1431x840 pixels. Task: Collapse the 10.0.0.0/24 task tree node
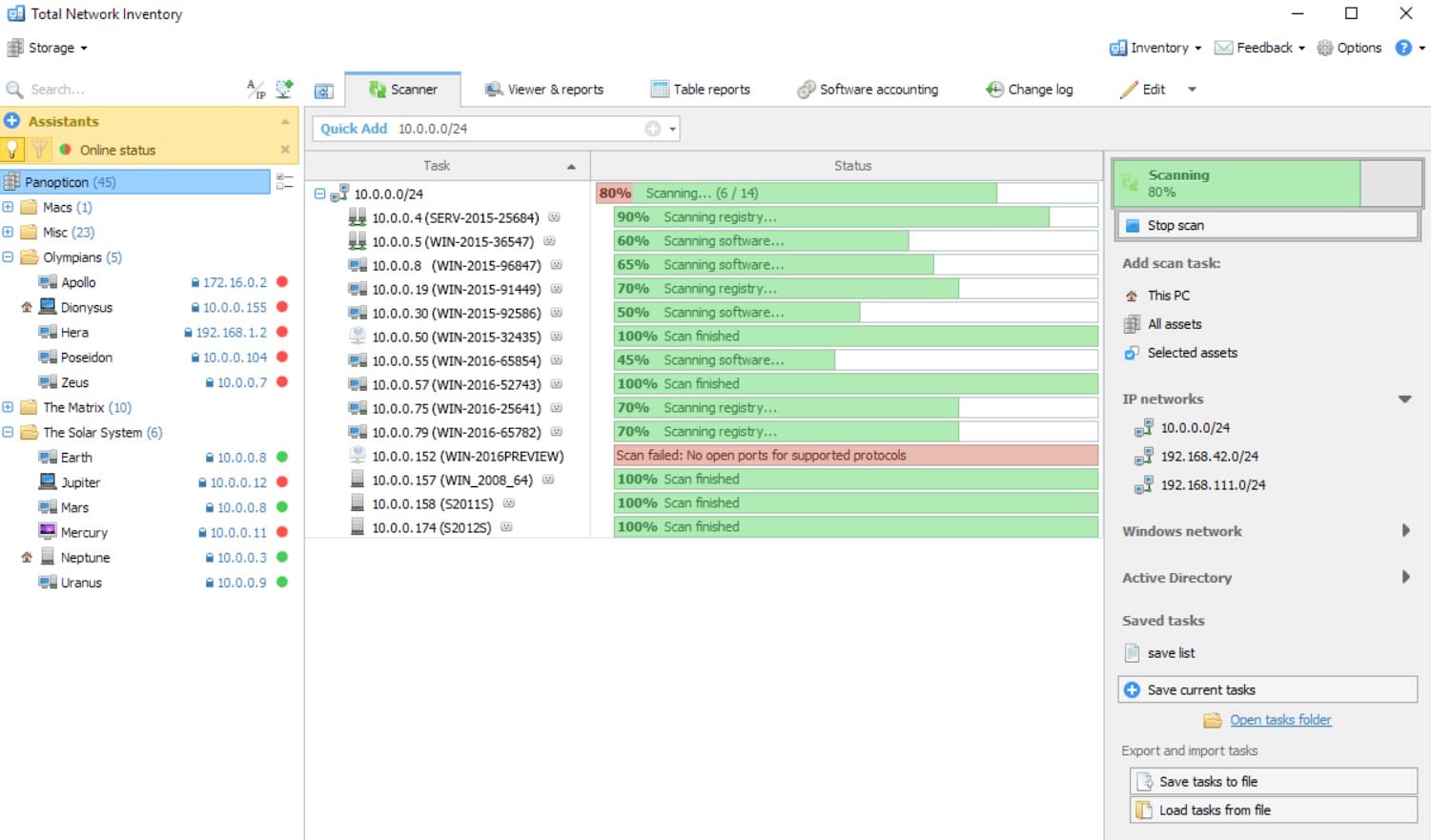(x=320, y=194)
